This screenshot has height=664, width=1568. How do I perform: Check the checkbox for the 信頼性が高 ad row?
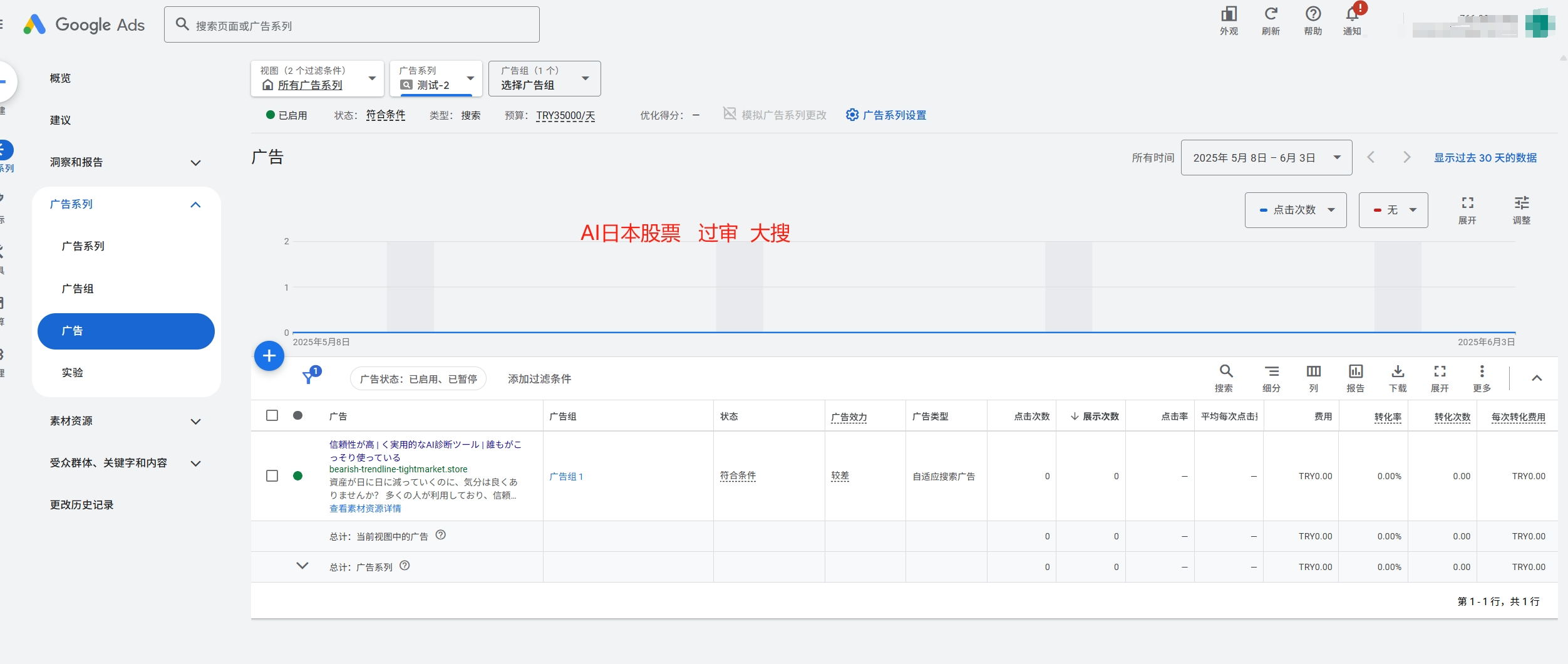(x=272, y=476)
